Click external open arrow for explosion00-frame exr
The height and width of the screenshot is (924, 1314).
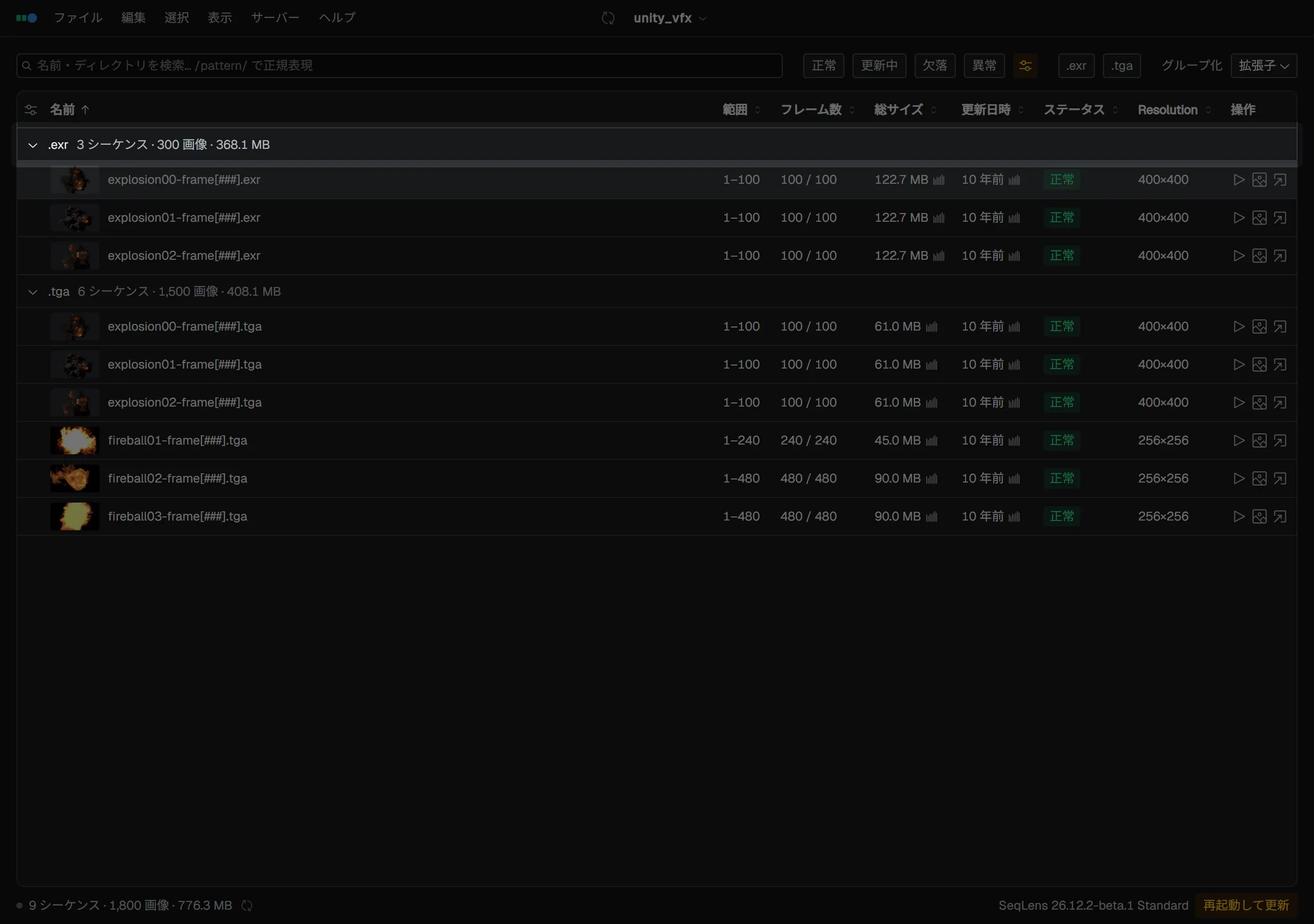pyautogui.click(x=1280, y=180)
